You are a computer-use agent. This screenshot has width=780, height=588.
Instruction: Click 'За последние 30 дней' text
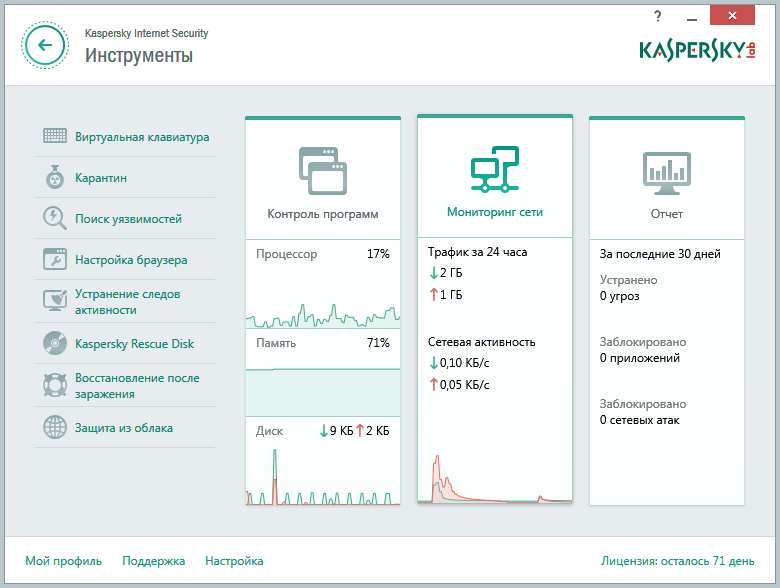click(x=660, y=254)
